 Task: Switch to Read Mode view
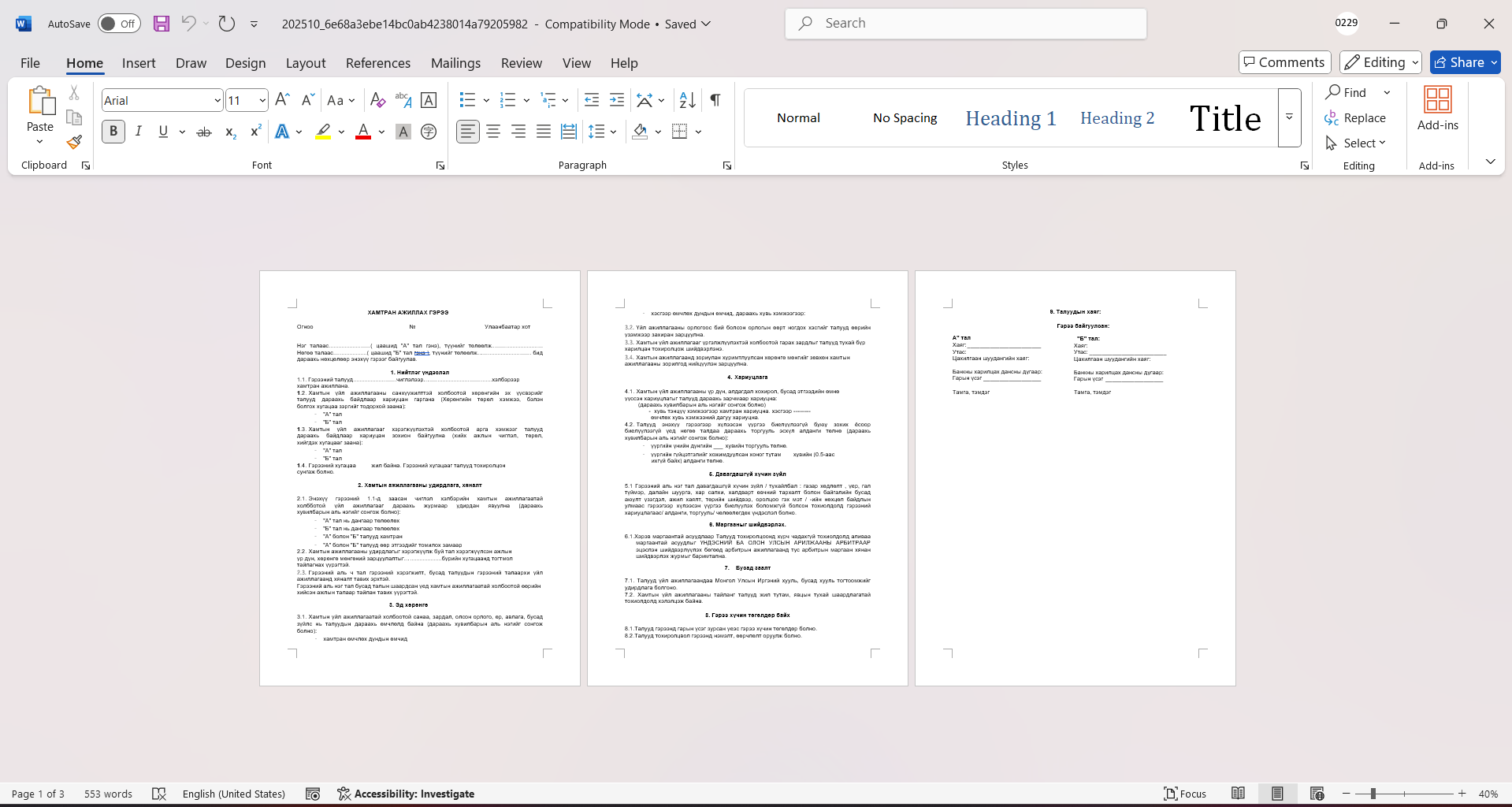[x=1238, y=794]
